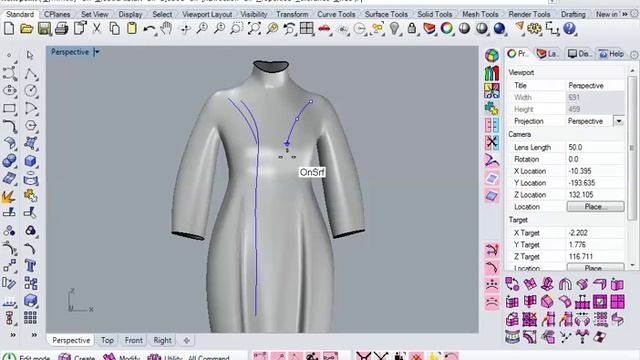Click the blue render sphere icon

(x=499, y=29)
